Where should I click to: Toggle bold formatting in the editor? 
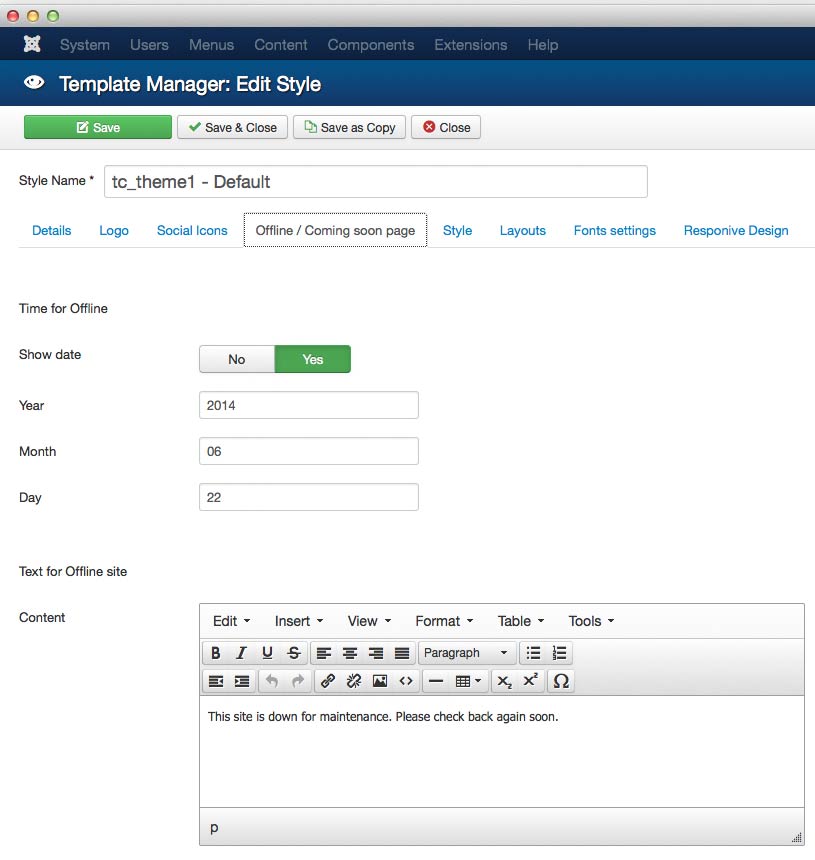[215, 653]
